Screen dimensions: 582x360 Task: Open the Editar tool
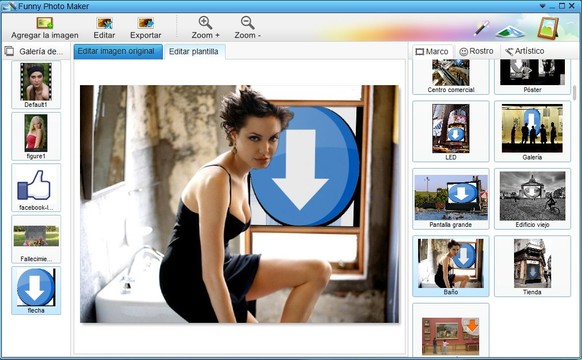pyautogui.click(x=104, y=28)
